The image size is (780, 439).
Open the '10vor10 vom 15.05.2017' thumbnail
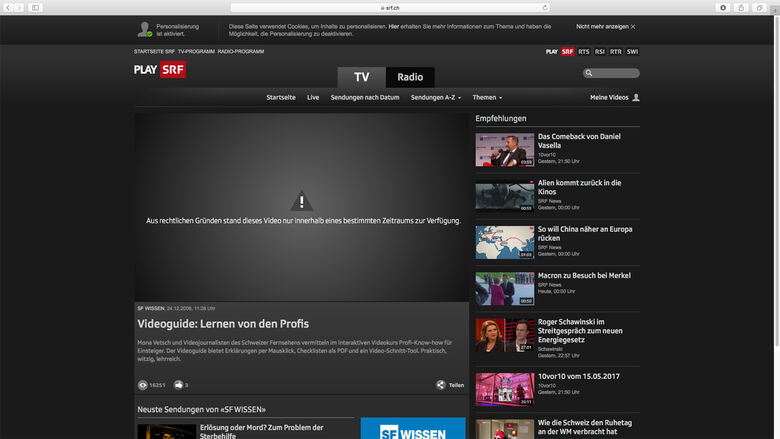(504, 389)
